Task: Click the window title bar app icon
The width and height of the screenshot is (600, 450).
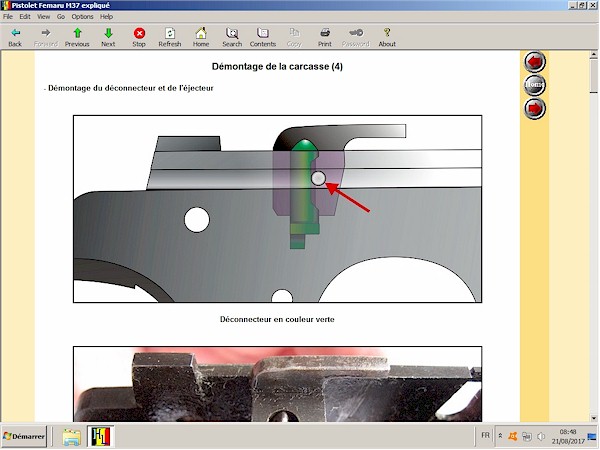Action: (x=5, y=5)
